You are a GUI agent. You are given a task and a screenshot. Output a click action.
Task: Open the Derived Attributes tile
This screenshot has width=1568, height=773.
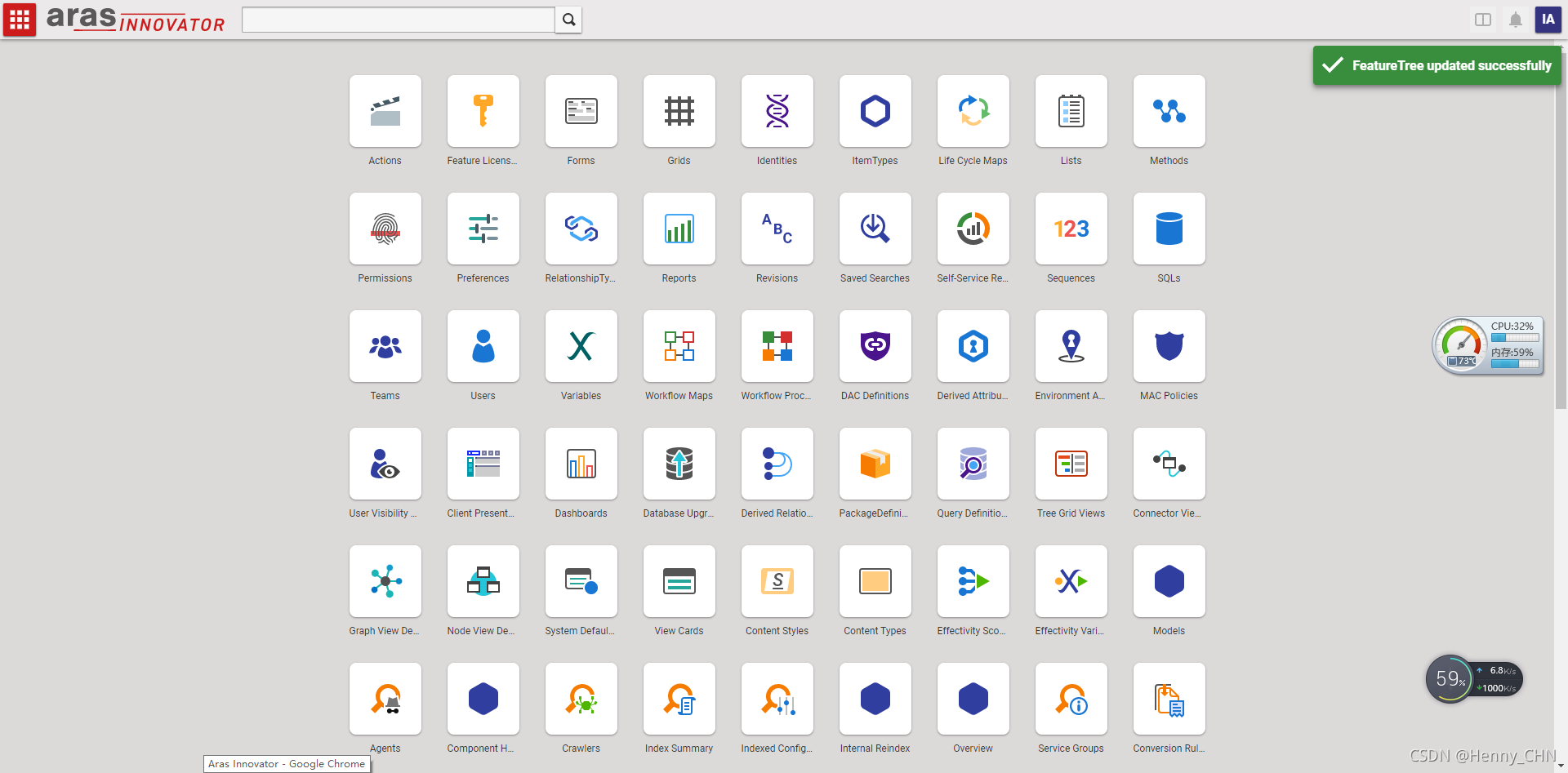(x=973, y=346)
